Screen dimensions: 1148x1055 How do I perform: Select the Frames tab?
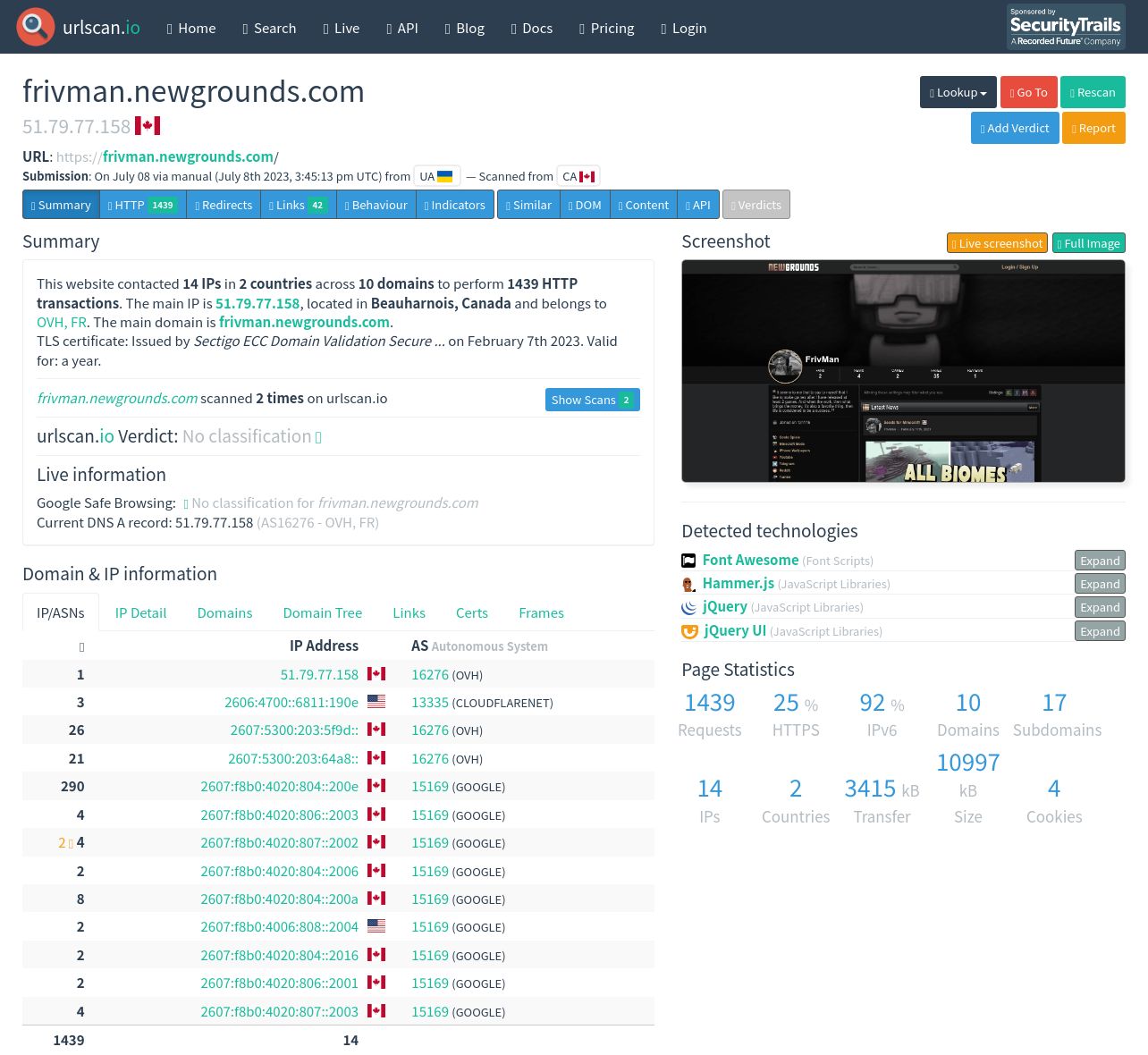pos(541,612)
